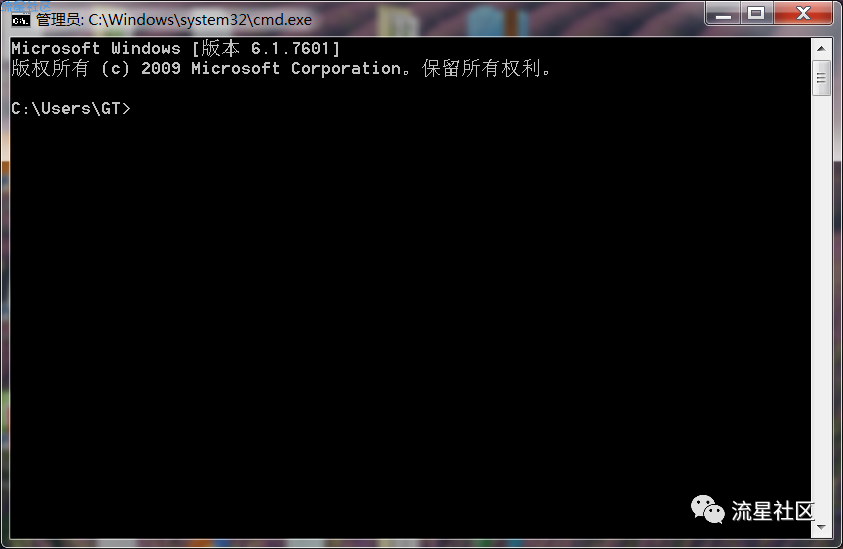
Task: Place cursor after the C:\Users\GT> prompt
Action: pyautogui.click(x=135, y=109)
